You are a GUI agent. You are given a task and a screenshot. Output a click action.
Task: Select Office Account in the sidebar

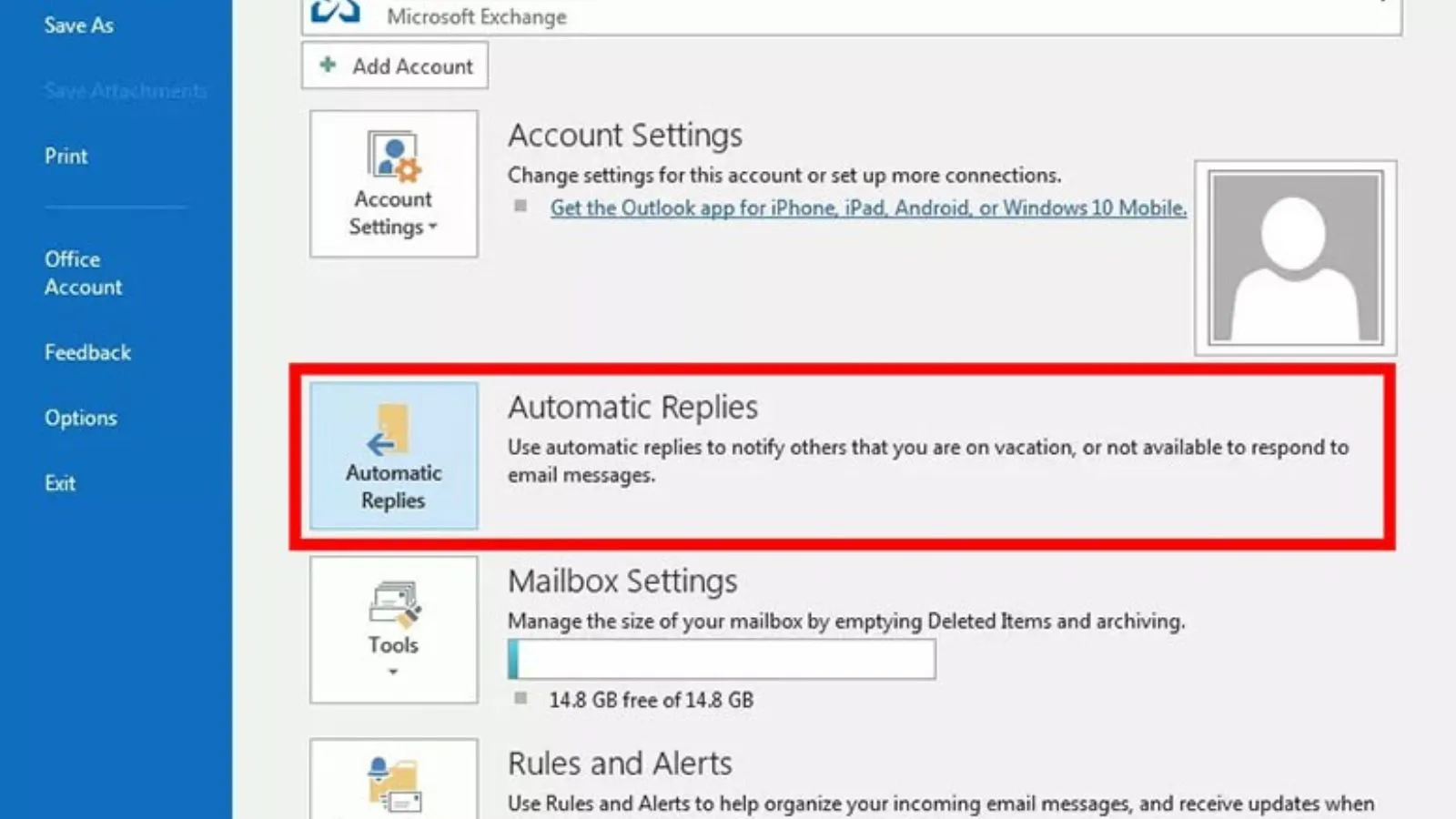(83, 273)
